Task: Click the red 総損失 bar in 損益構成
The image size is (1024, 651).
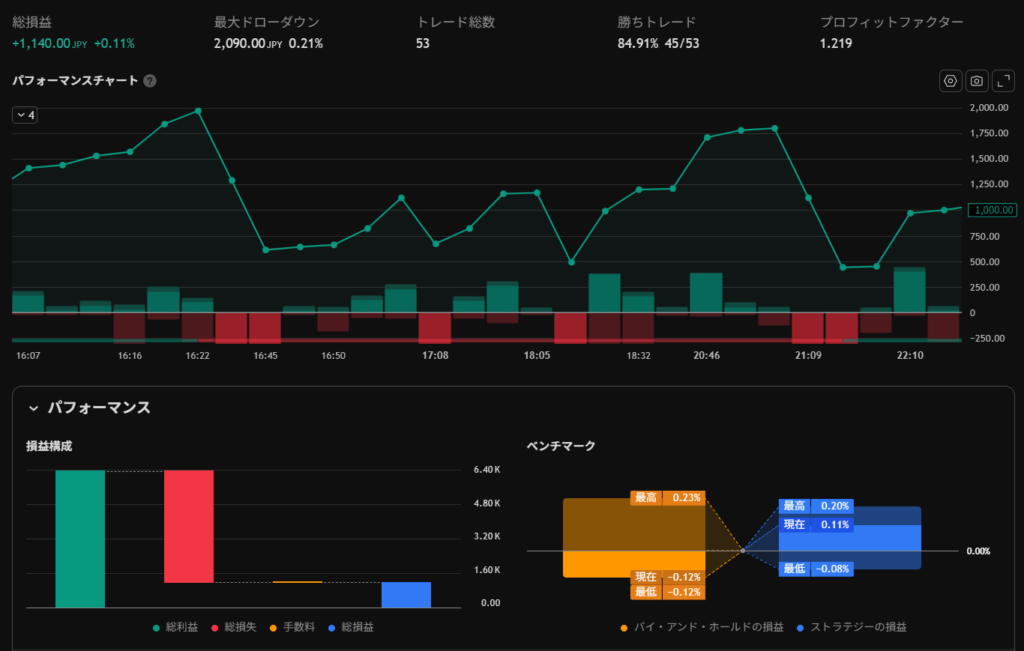Action: (189, 526)
